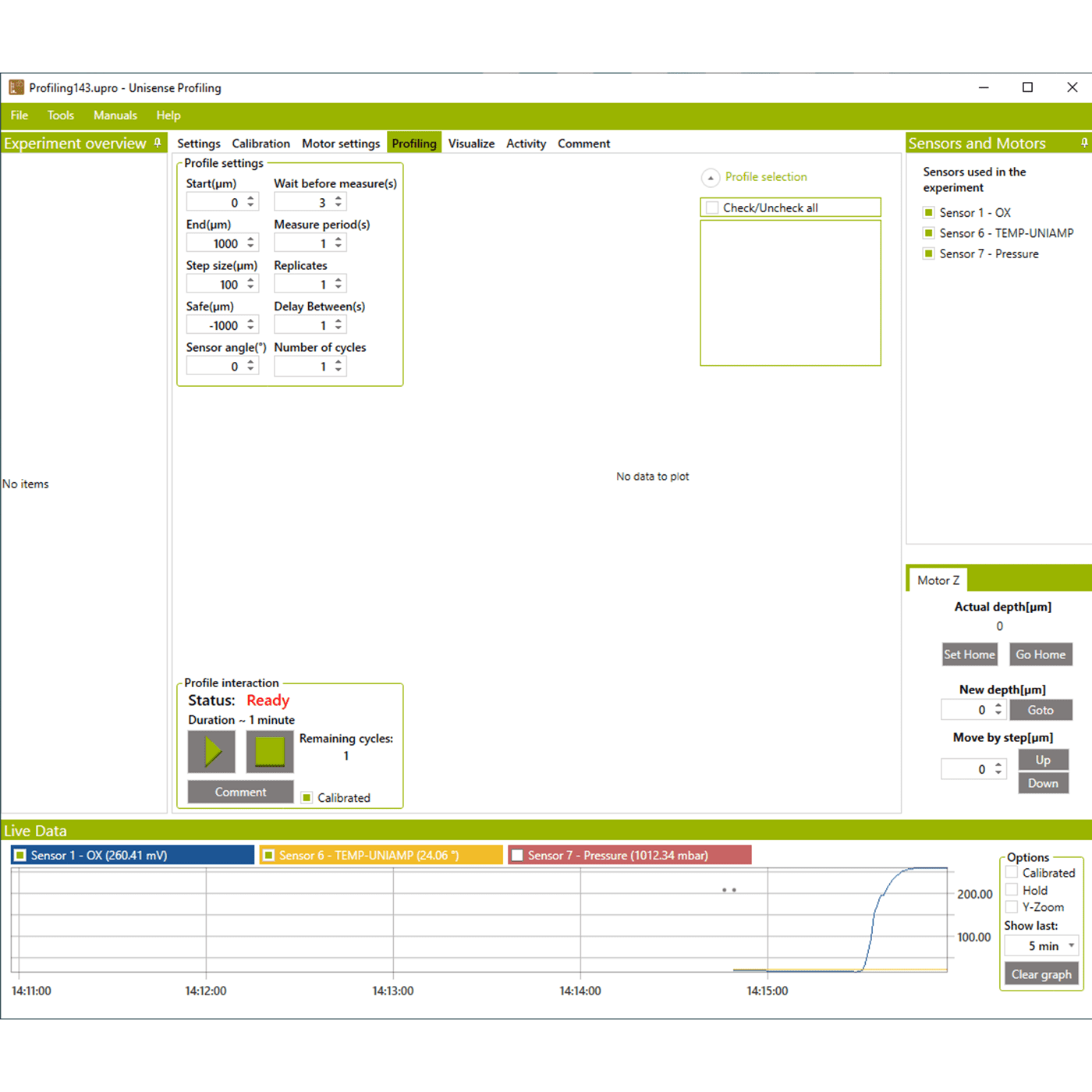This screenshot has width=1092, height=1092.
Task: Toggle live data Sensor 6 - TEMP-UNIAMP checkbox
Action: coord(269,855)
